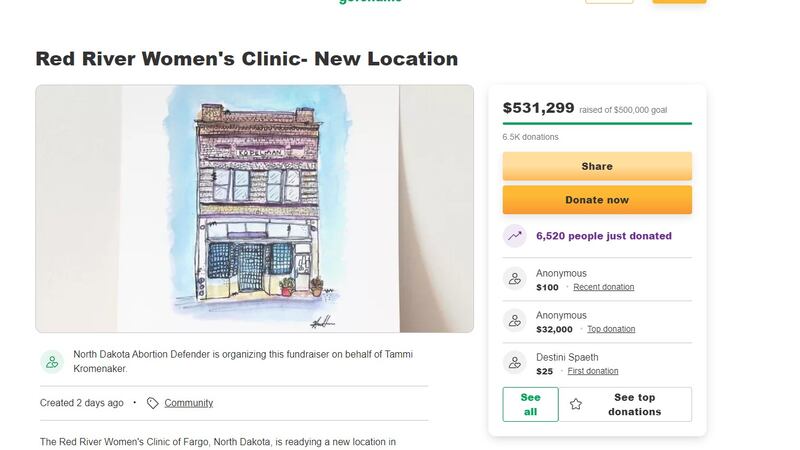Screen dimensions: 800x450
Task: Follow the Recent donation link
Action: pos(603,287)
